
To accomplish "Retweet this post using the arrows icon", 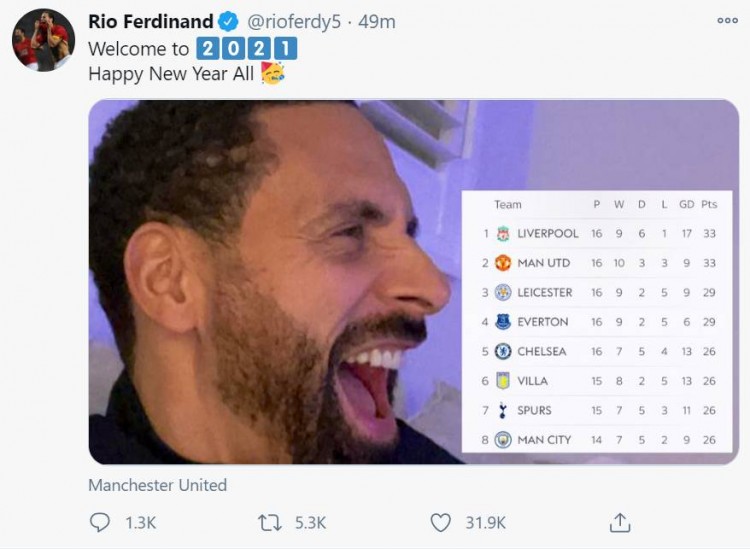I will click(x=270, y=523).
